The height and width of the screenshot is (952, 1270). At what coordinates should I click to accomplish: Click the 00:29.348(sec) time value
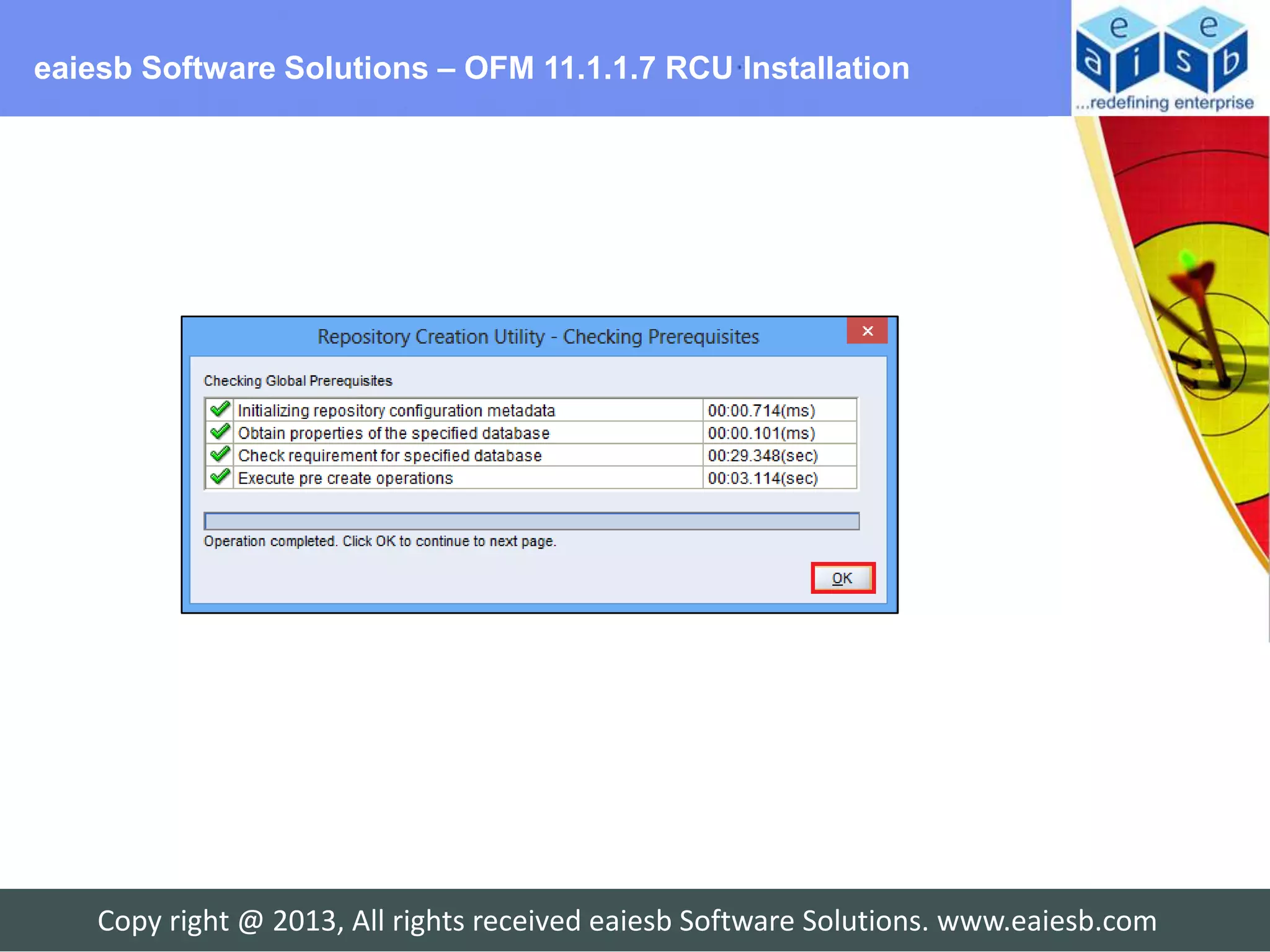[x=763, y=456]
